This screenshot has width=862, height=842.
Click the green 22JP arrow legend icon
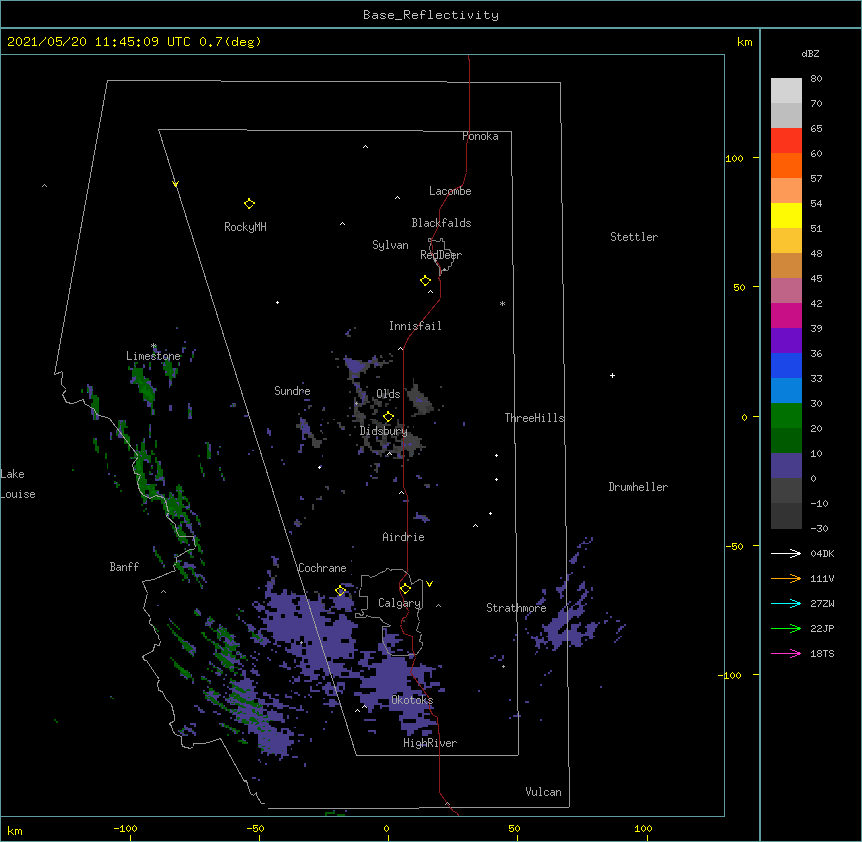pos(786,628)
